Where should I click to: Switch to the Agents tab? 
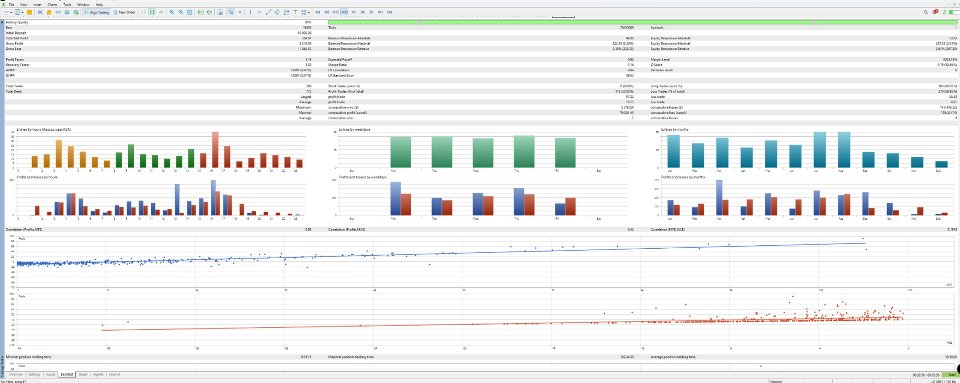[98, 374]
